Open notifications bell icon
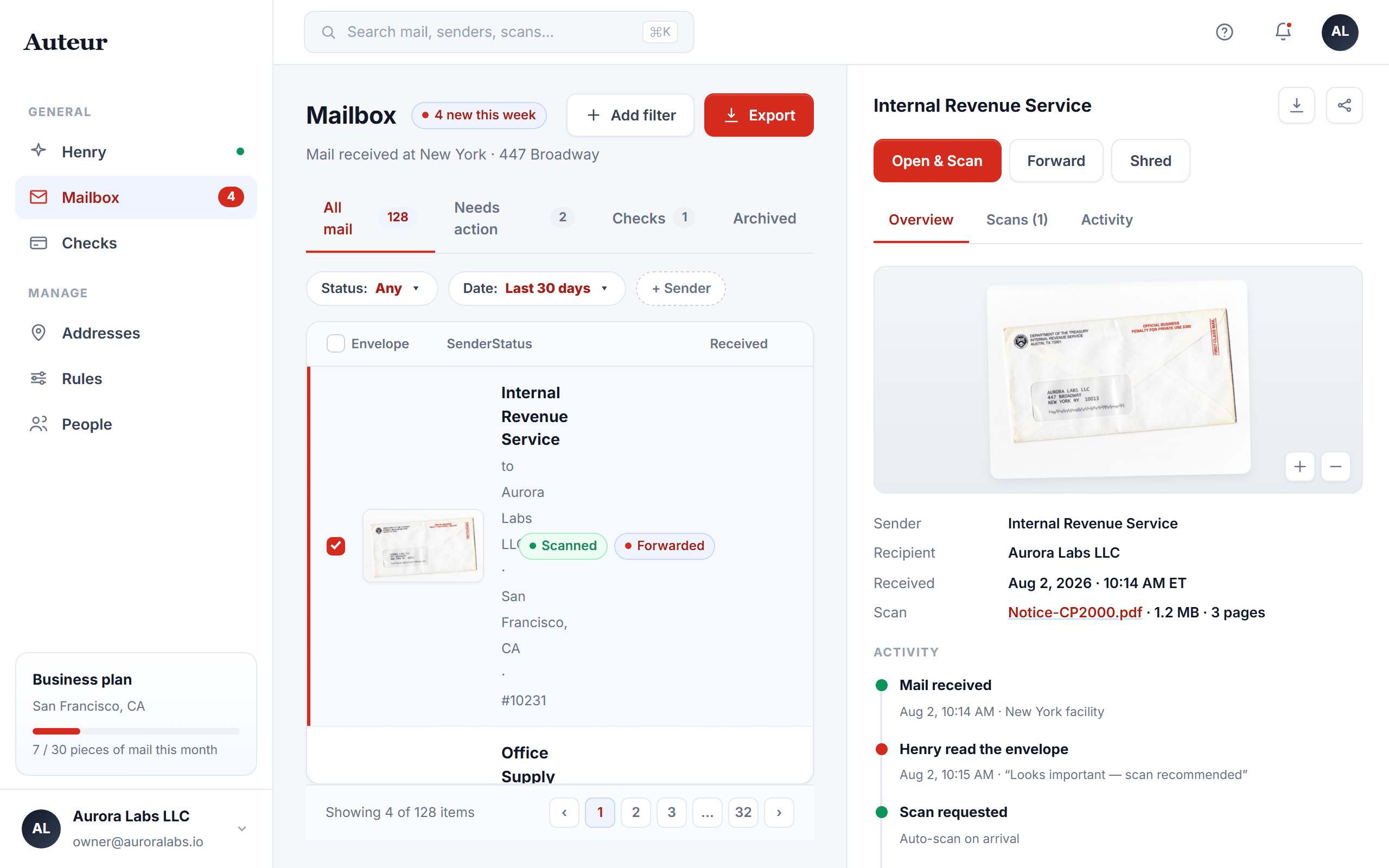 point(1283,32)
